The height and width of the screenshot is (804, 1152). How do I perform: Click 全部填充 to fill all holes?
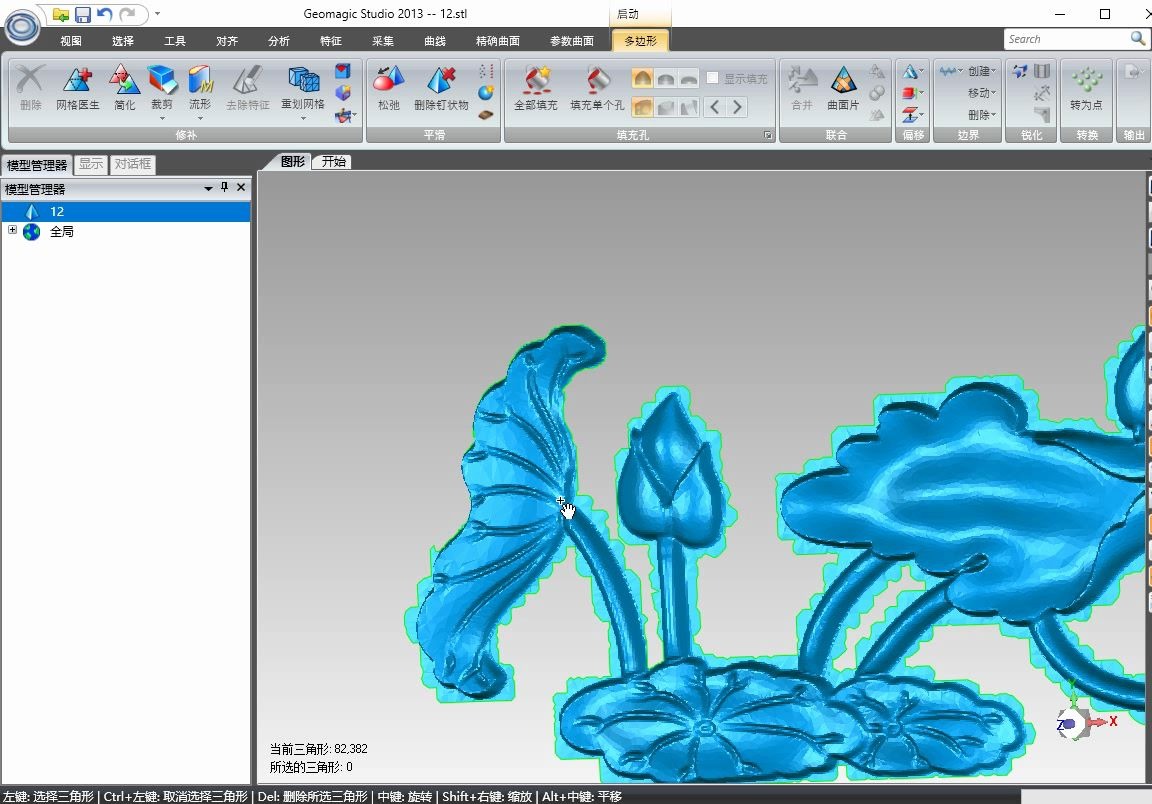(x=536, y=90)
